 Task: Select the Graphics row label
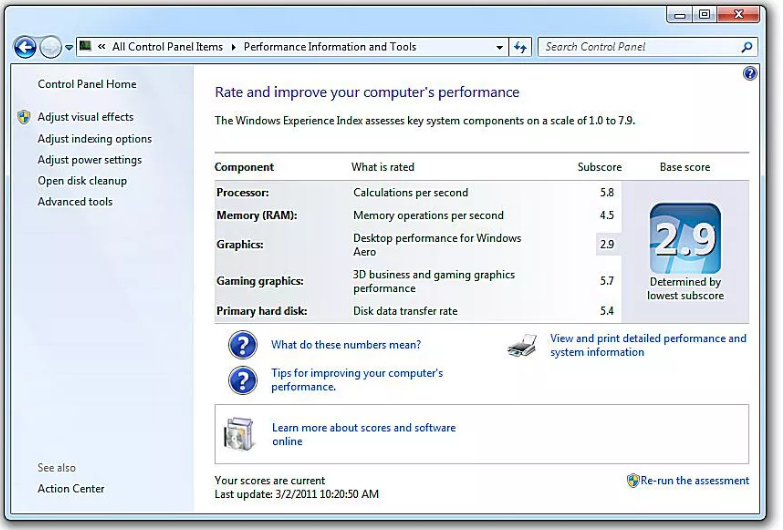(x=240, y=245)
